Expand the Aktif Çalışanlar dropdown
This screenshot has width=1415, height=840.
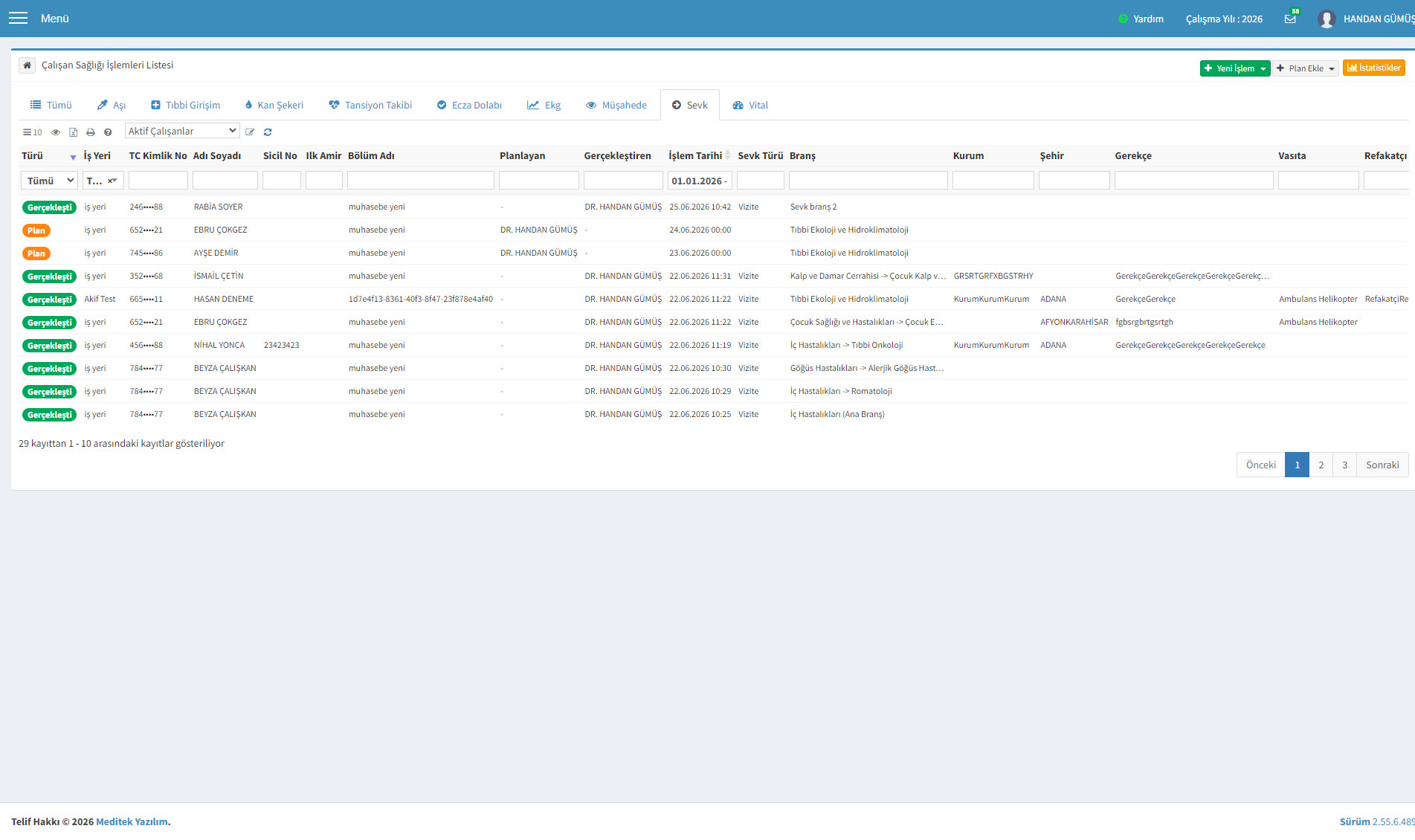coord(182,131)
